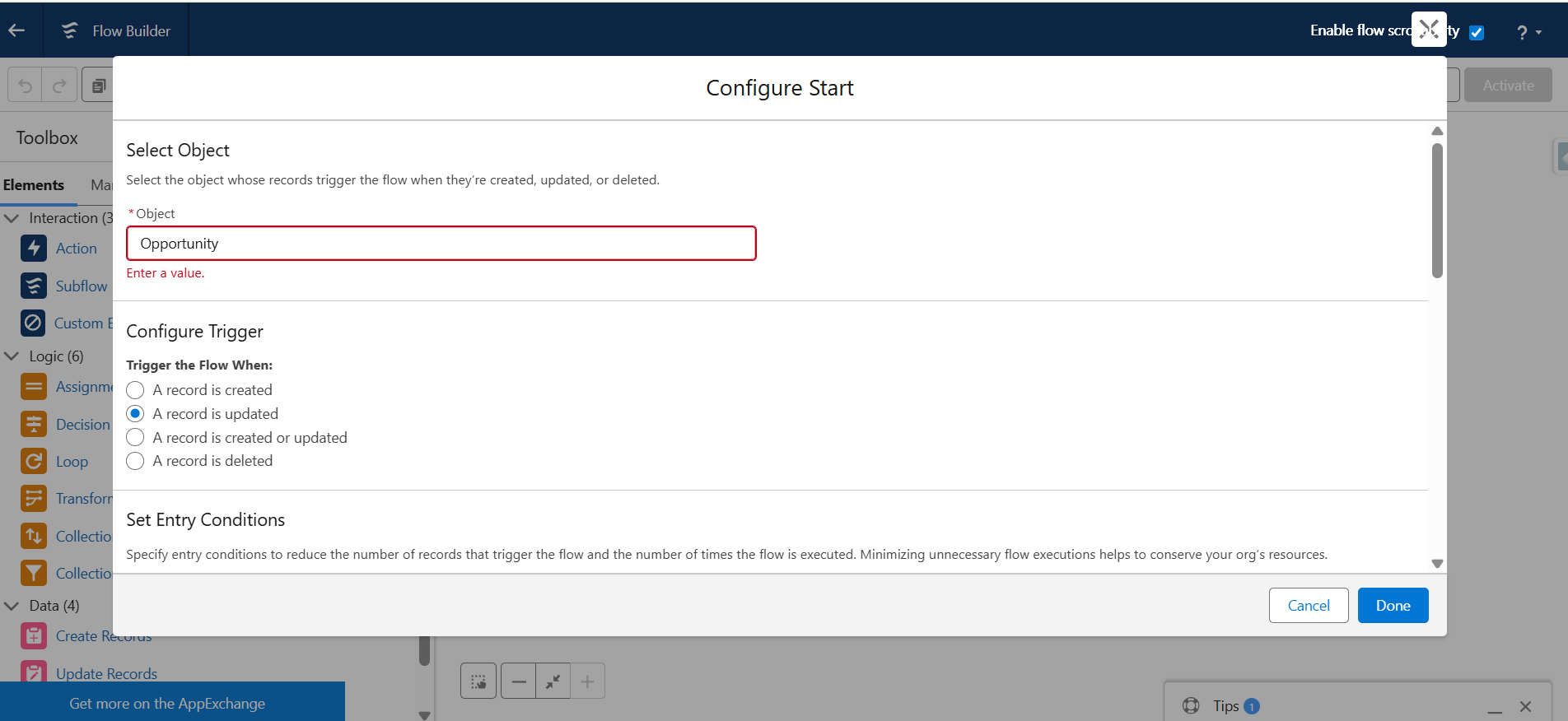Viewport: 1568px width, 721px height.
Task: Open the help question mark menu
Action: [x=1528, y=32]
